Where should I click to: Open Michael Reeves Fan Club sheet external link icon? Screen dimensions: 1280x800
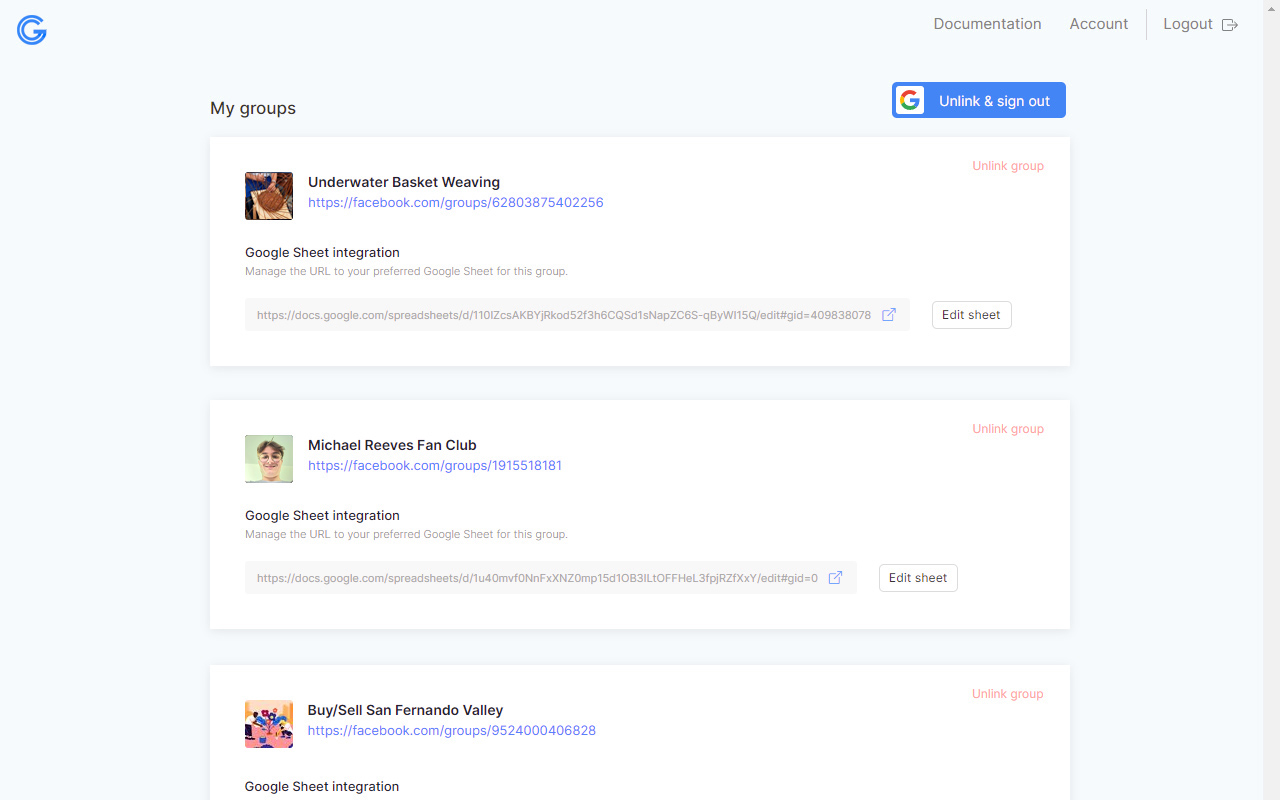[x=836, y=578]
